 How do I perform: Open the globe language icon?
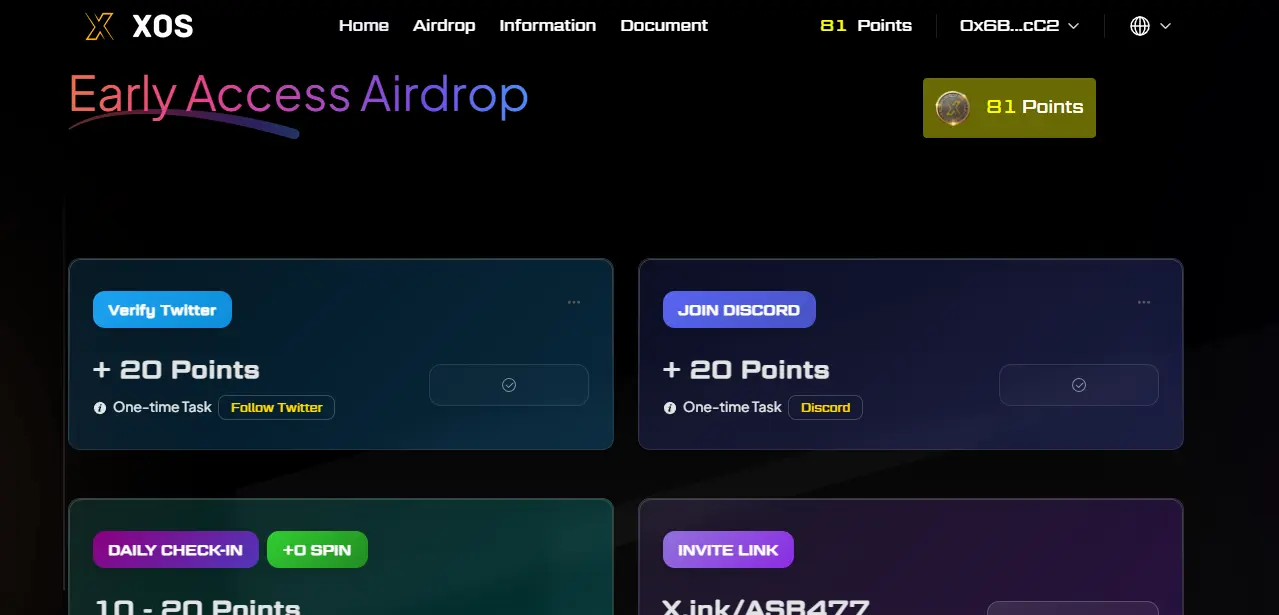(x=1140, y=26)
